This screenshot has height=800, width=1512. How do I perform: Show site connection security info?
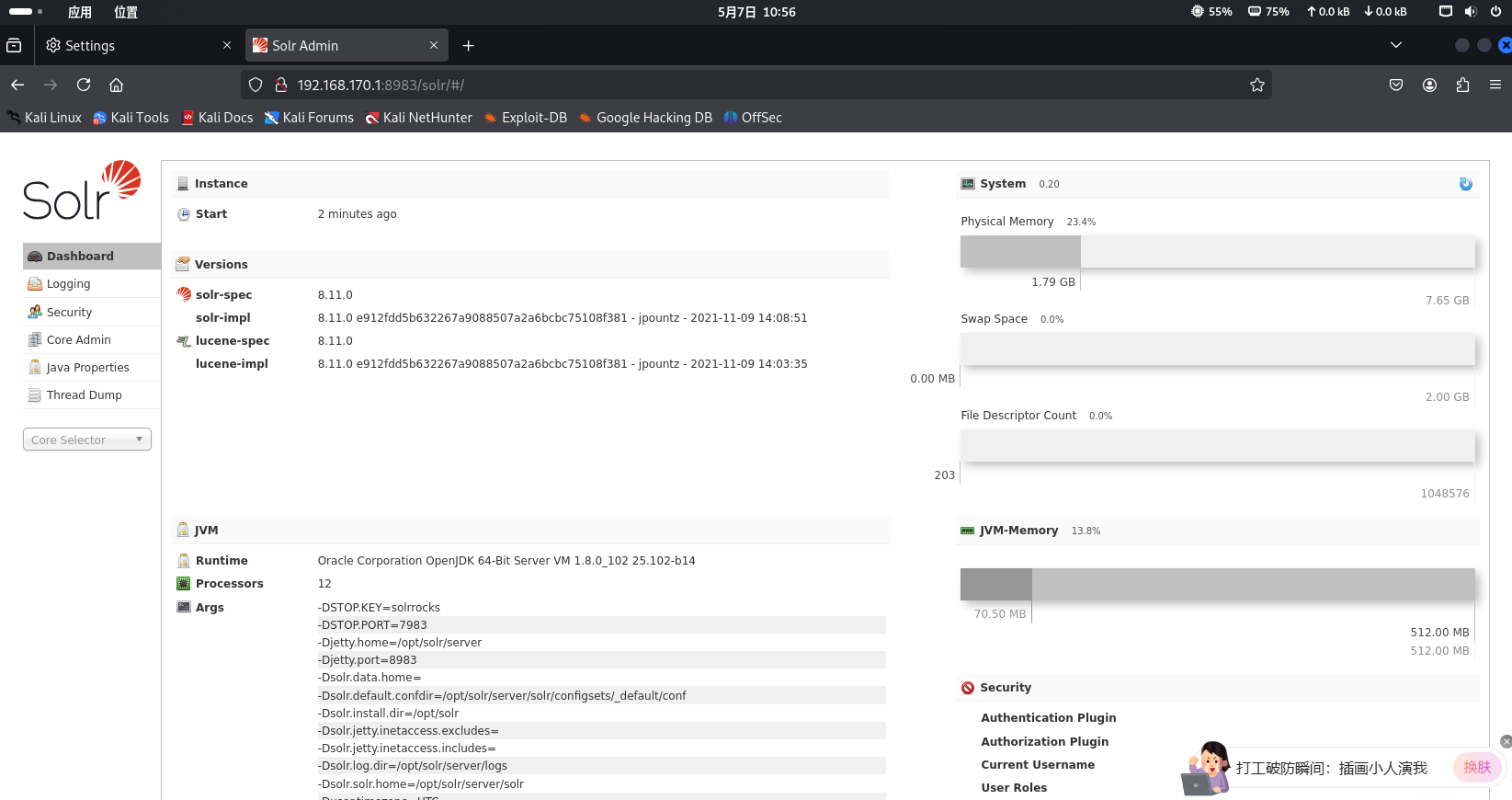(281, 85)
